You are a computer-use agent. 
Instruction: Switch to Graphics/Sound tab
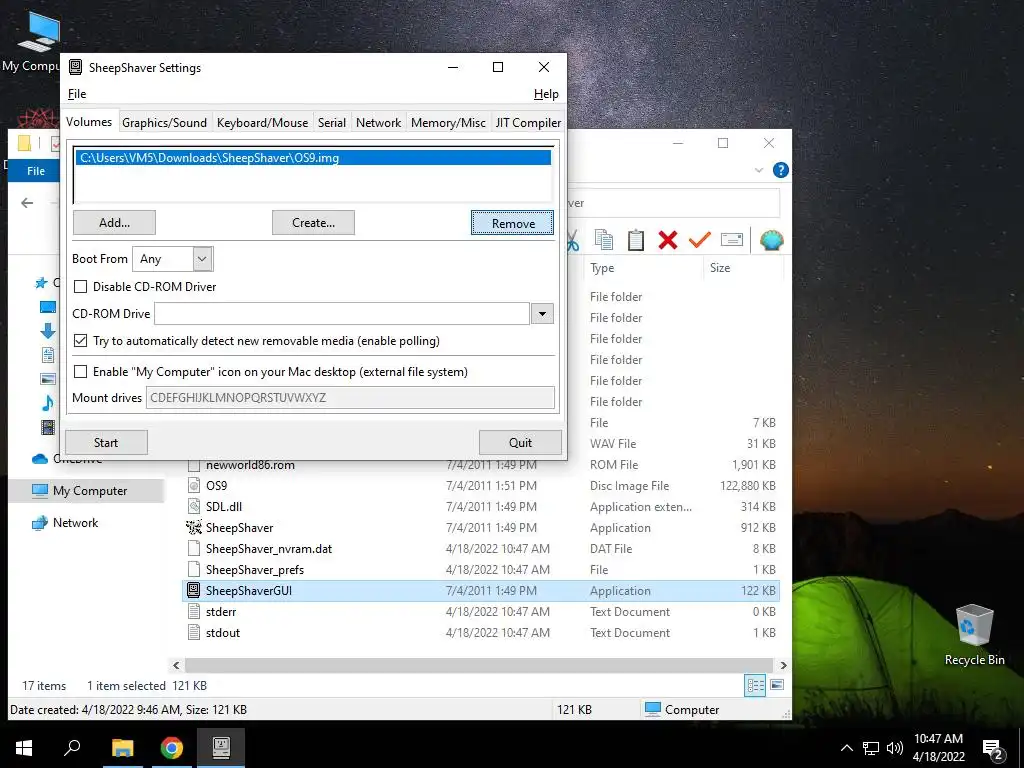[x=164, y=123]
